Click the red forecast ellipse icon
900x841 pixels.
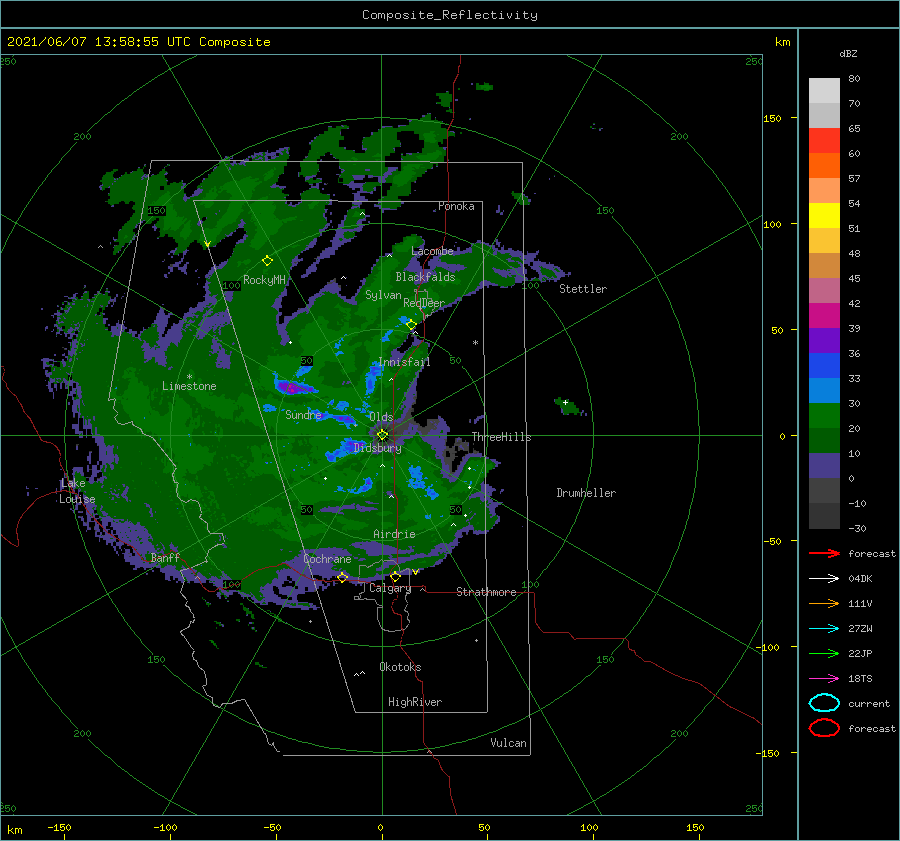coord(824,728)
